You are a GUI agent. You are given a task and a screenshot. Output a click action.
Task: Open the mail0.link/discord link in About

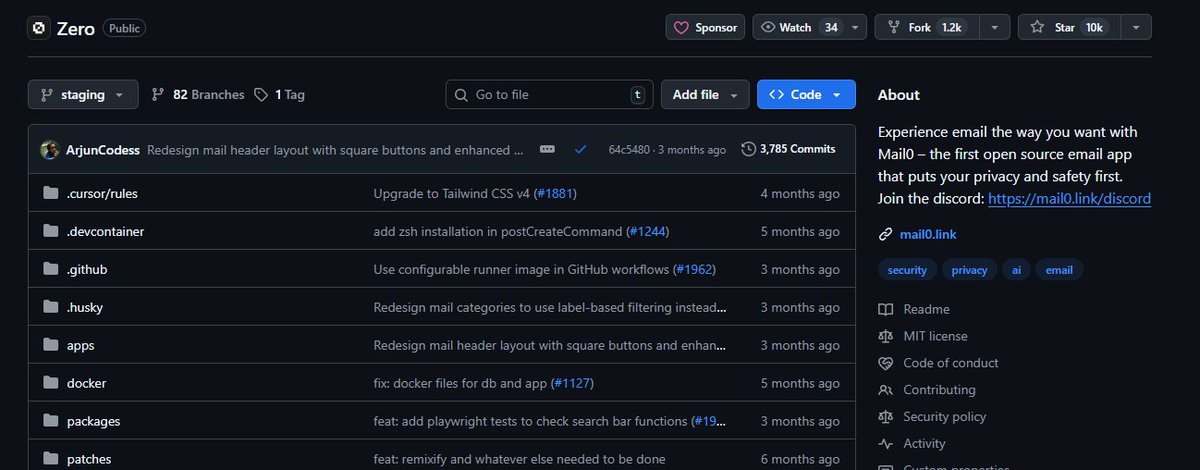[x=1069, y=199]
